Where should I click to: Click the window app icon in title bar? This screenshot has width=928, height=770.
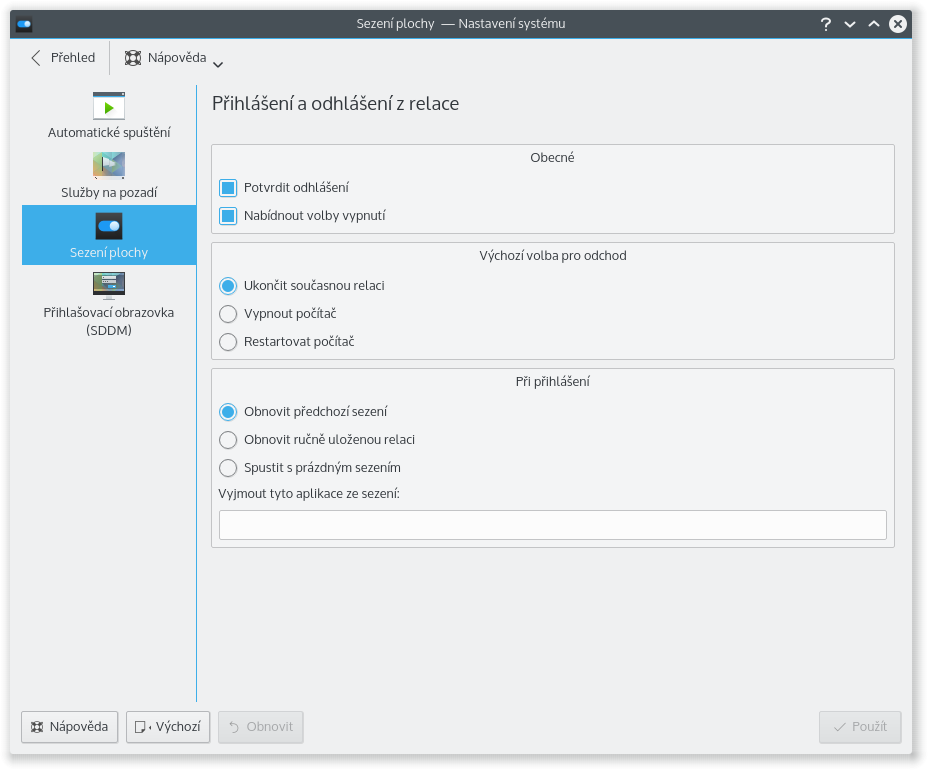click(24, 24)
